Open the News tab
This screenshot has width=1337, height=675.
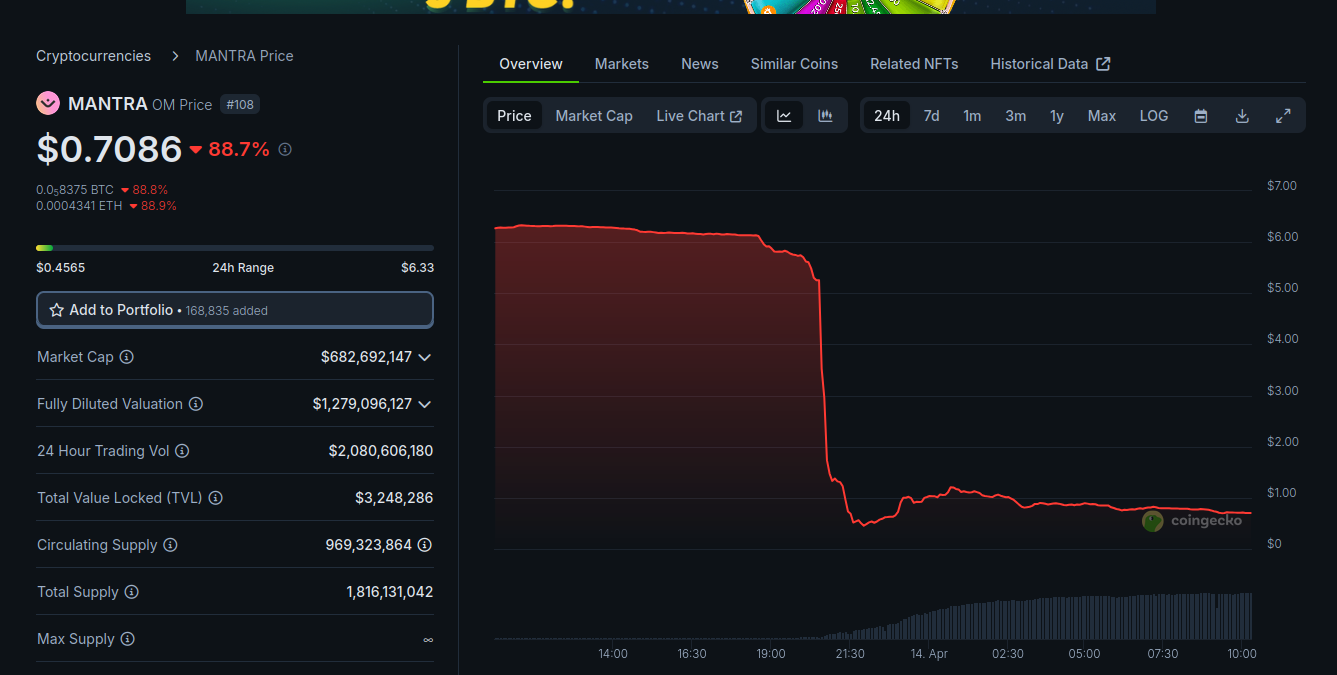click(700, 64)
